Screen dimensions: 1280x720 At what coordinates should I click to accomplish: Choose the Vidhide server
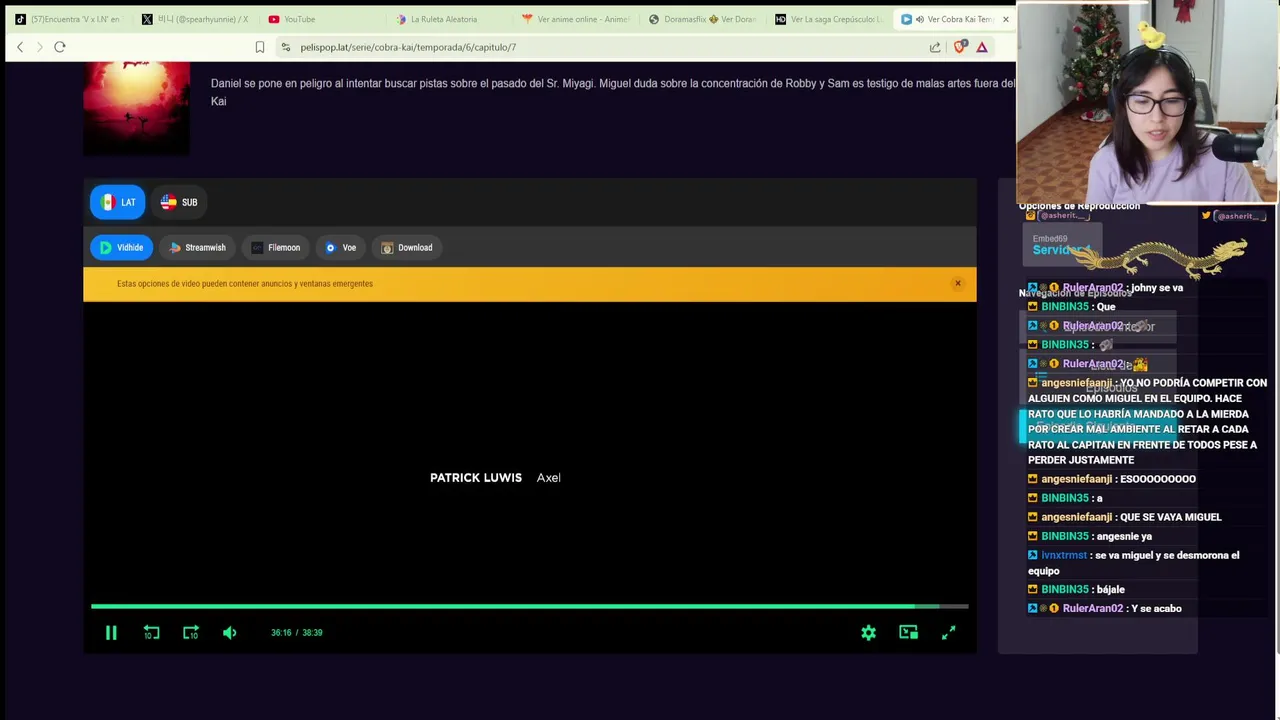(x=121, y=247)
